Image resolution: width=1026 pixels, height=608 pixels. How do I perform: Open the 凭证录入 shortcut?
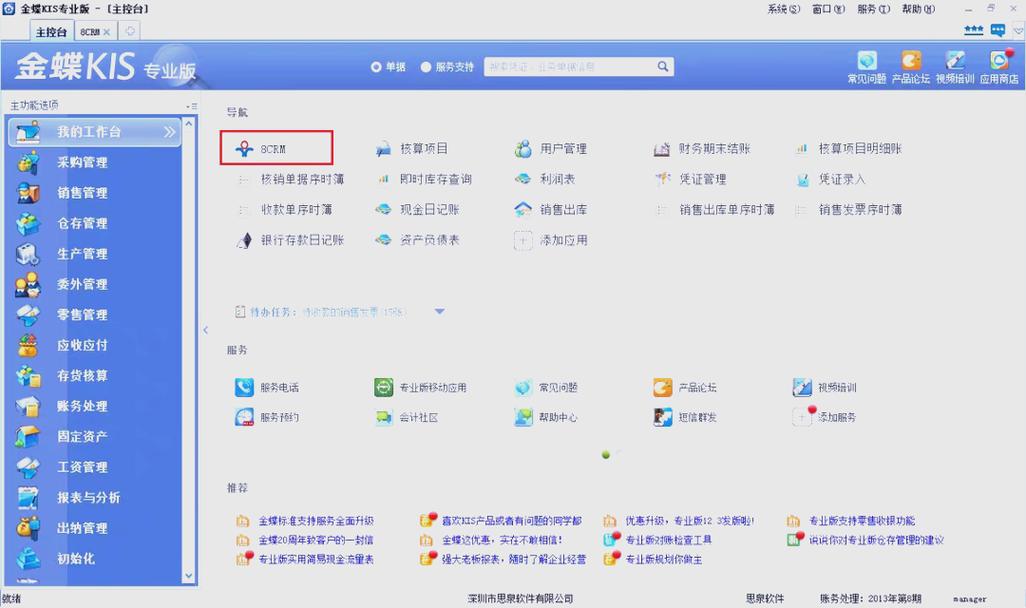point(830,179)
